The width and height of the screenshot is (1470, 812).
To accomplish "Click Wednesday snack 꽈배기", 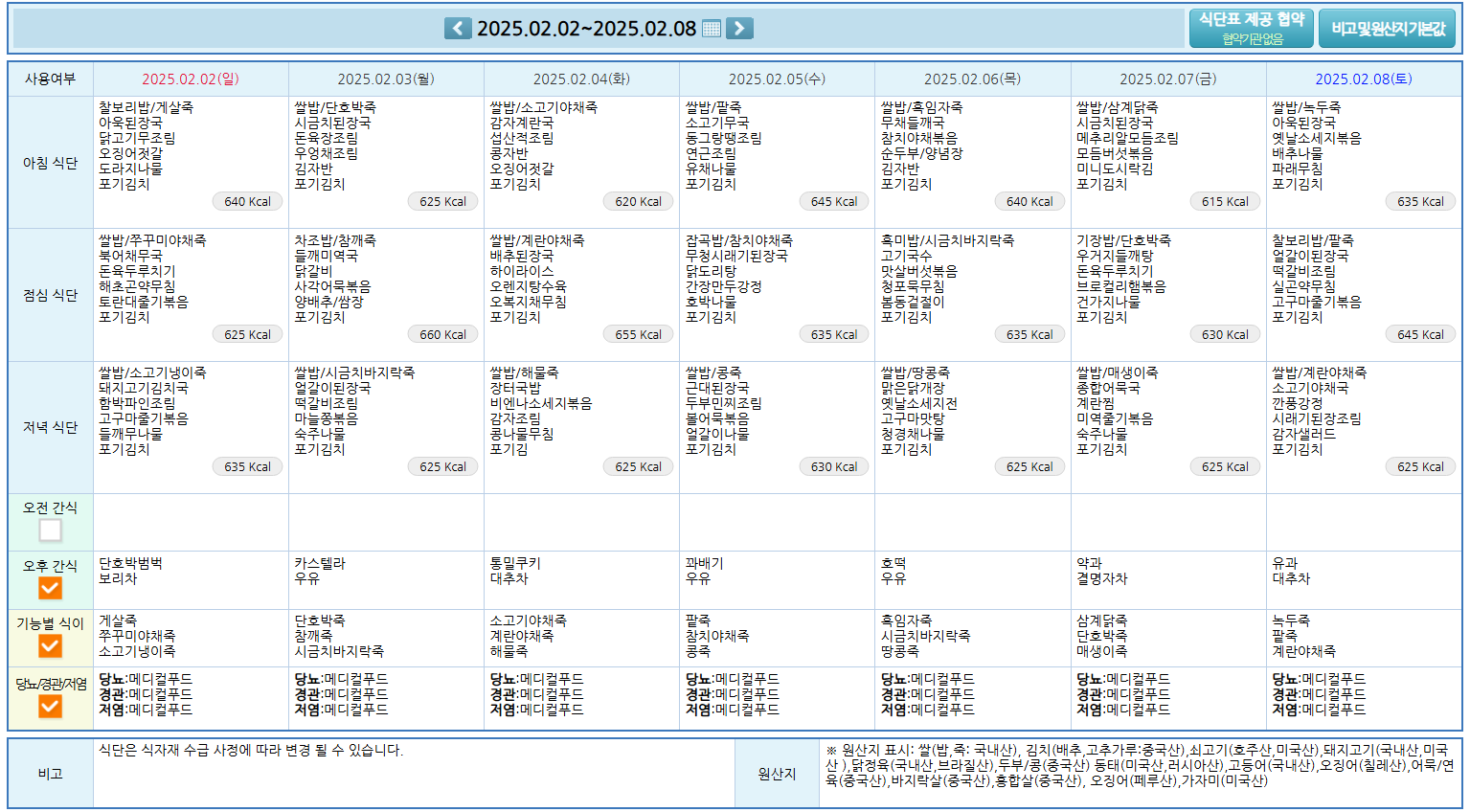I will click(x=705, y=563).
